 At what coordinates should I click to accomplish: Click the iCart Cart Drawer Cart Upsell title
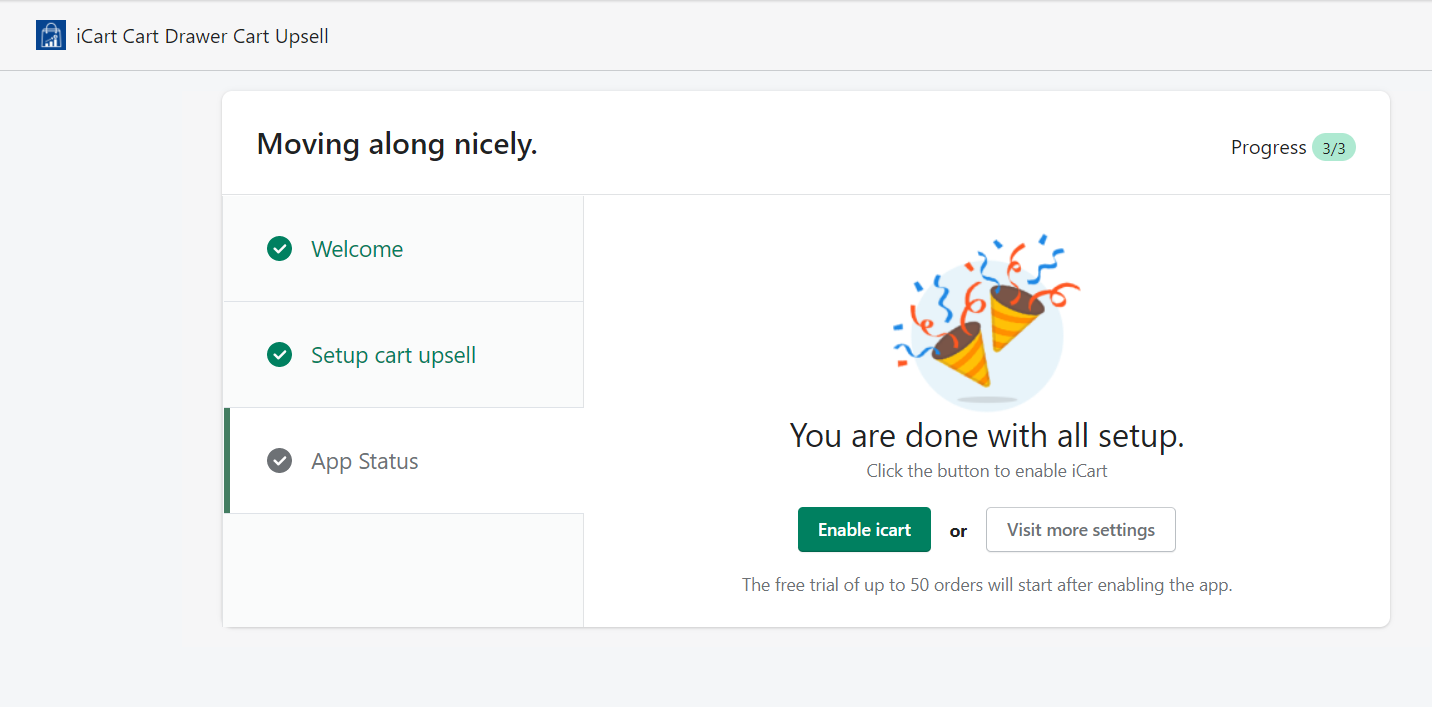point(202,36)
